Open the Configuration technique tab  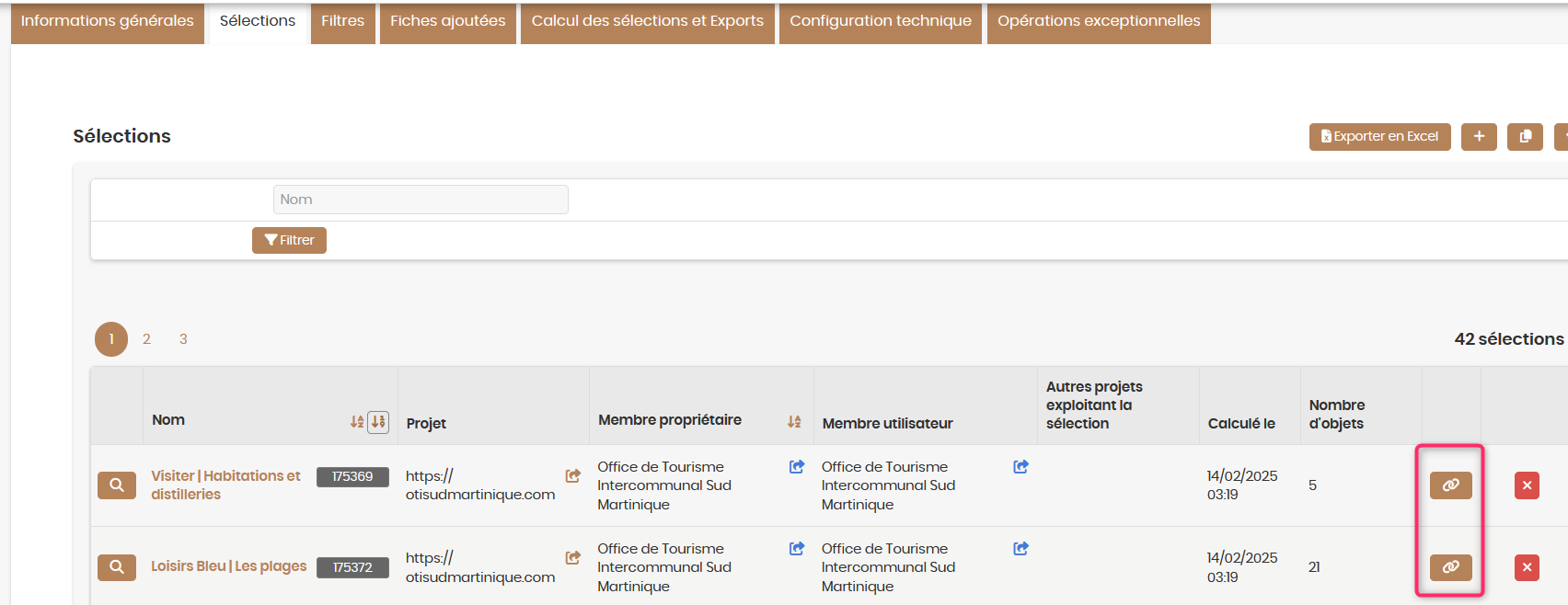coord(881,21)
